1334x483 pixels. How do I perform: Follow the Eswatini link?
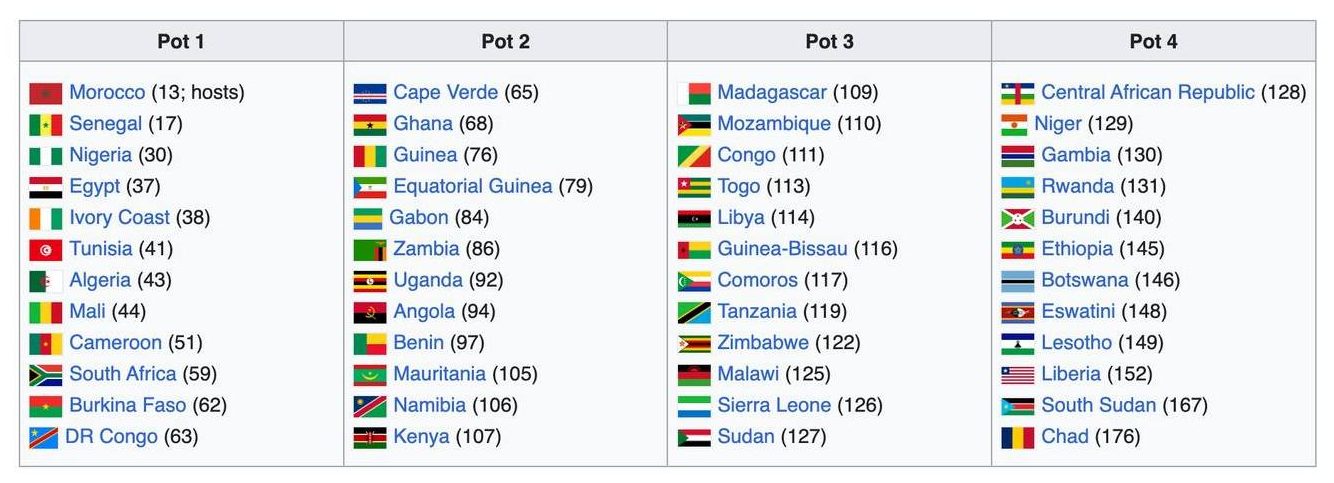tap(1078, 312)
